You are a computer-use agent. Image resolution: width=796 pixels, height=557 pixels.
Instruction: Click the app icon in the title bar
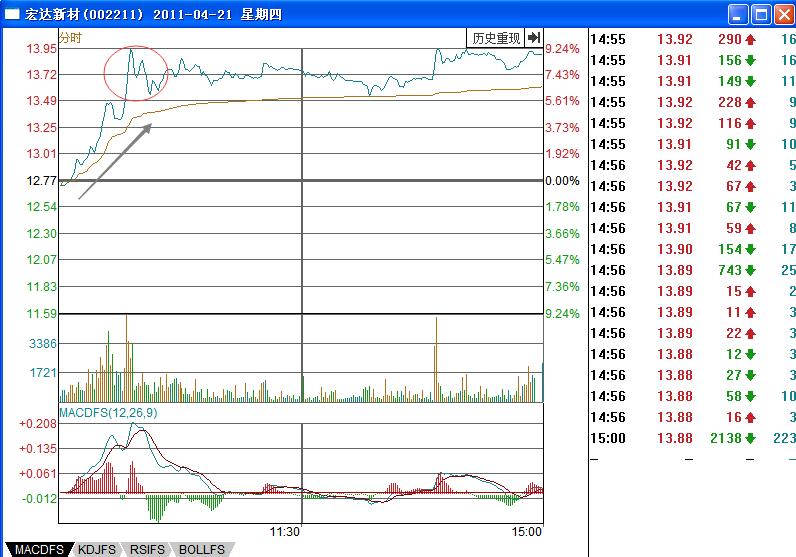(12, 14)
